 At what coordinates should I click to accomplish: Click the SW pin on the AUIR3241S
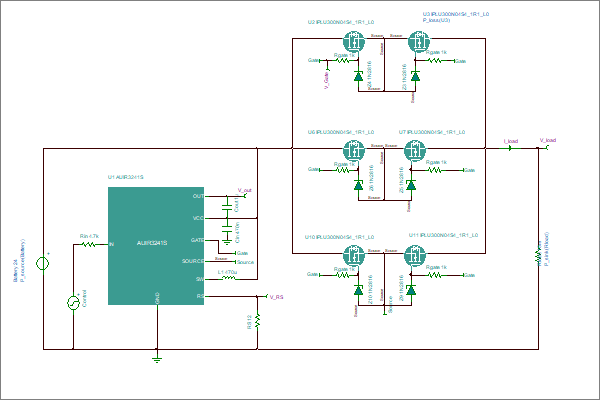200,279
